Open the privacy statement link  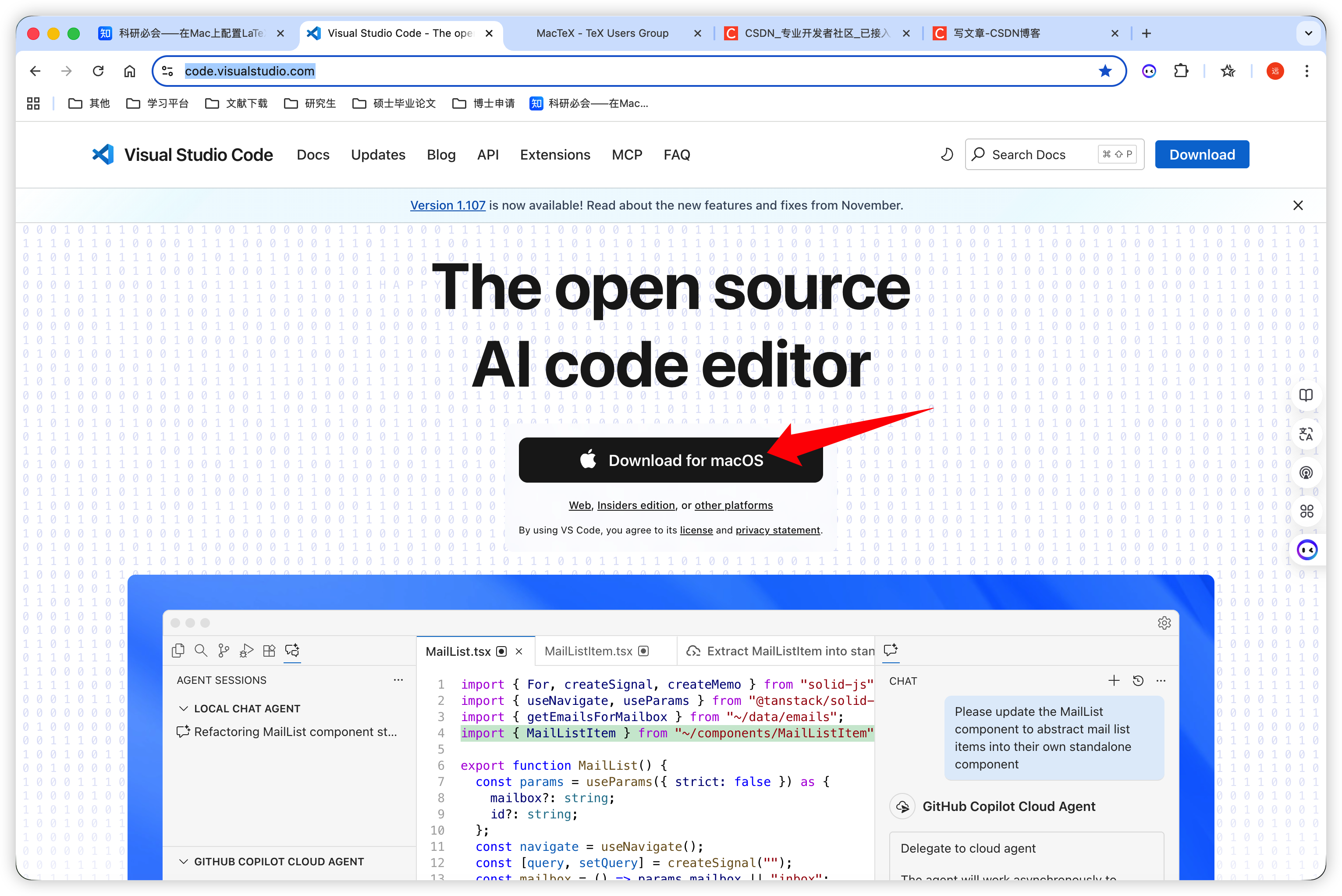coord(778,530)
